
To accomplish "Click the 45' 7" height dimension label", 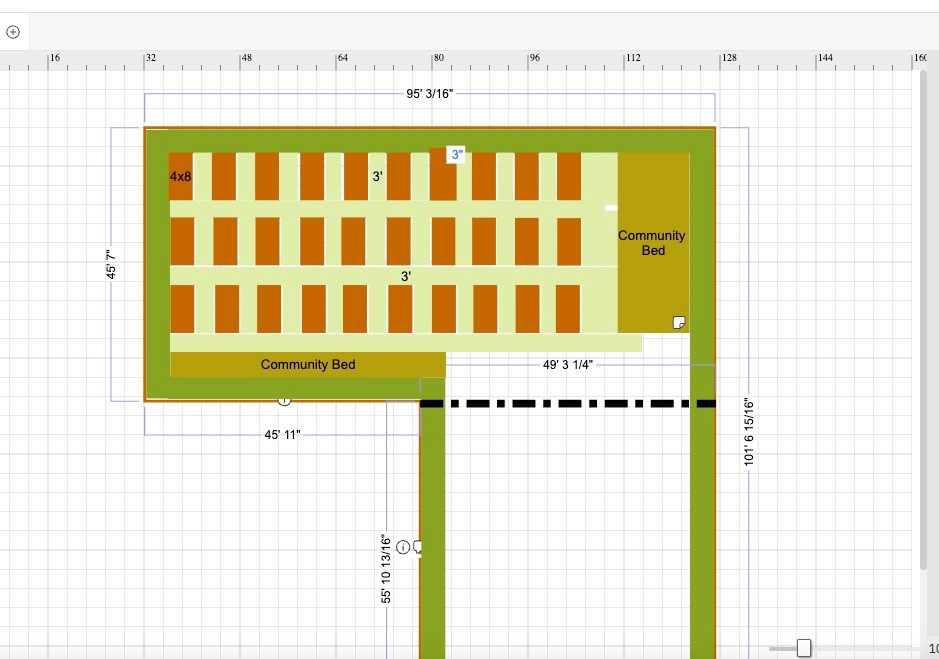I will pos(113,264).
